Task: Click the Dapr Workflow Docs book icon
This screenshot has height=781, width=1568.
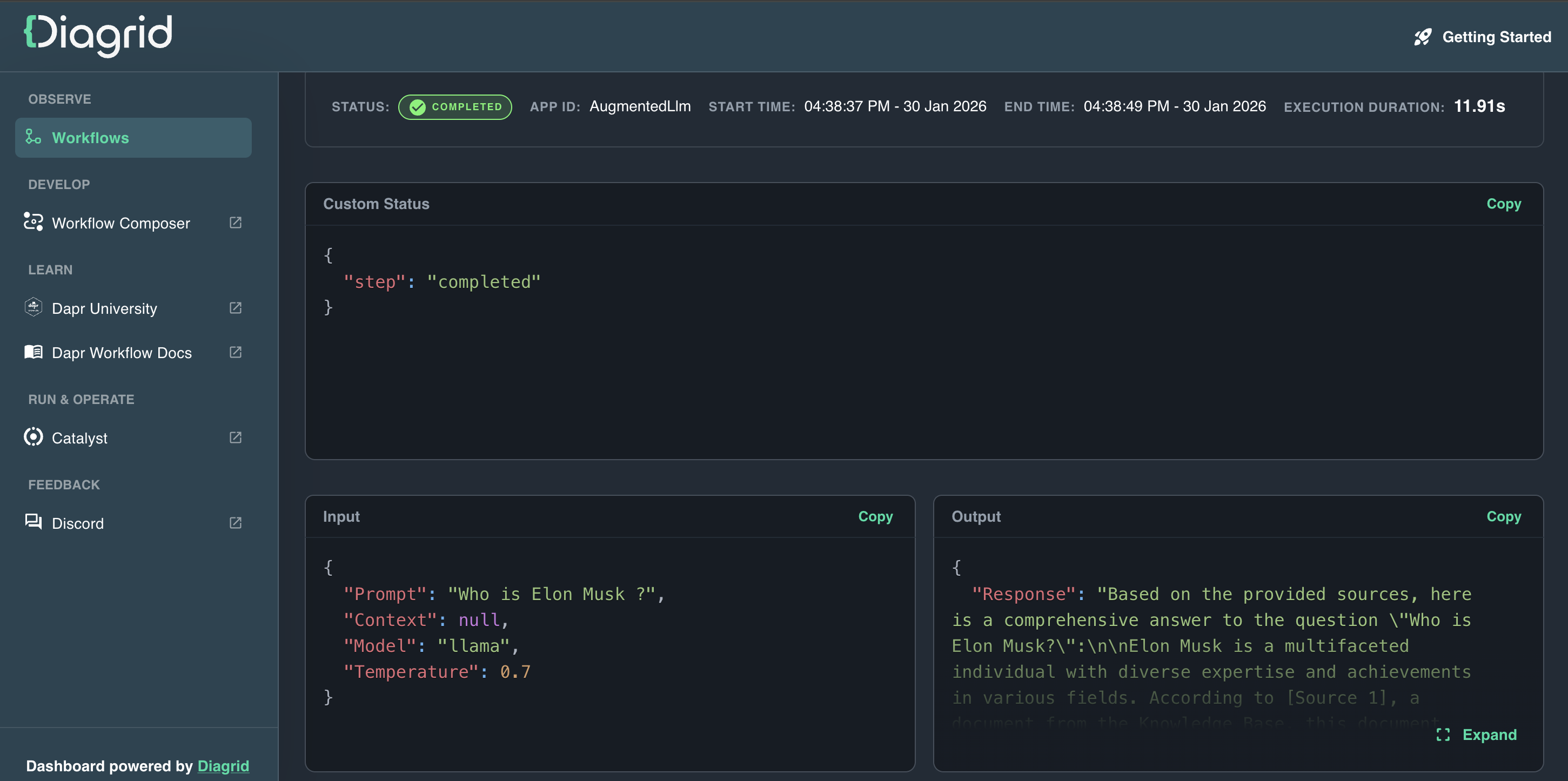Action: click(x=33, y=352)
